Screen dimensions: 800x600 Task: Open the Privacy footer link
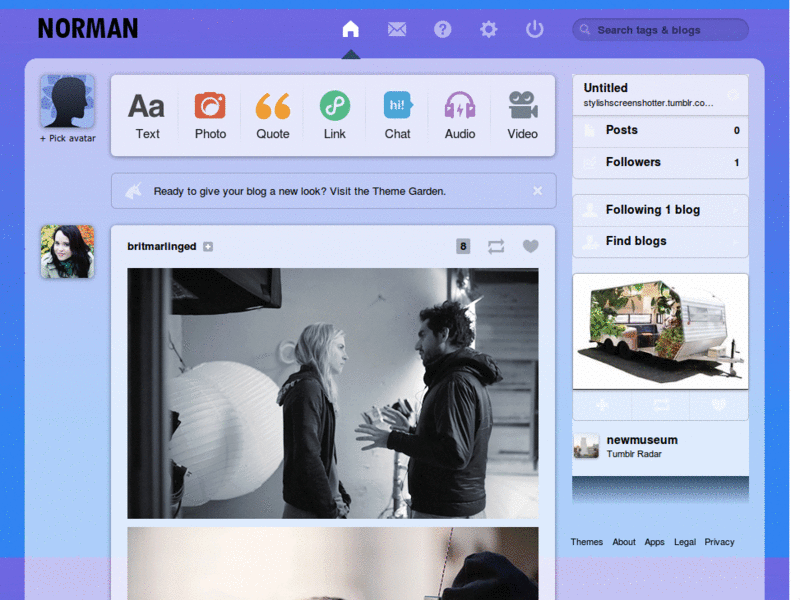(719, 542)
